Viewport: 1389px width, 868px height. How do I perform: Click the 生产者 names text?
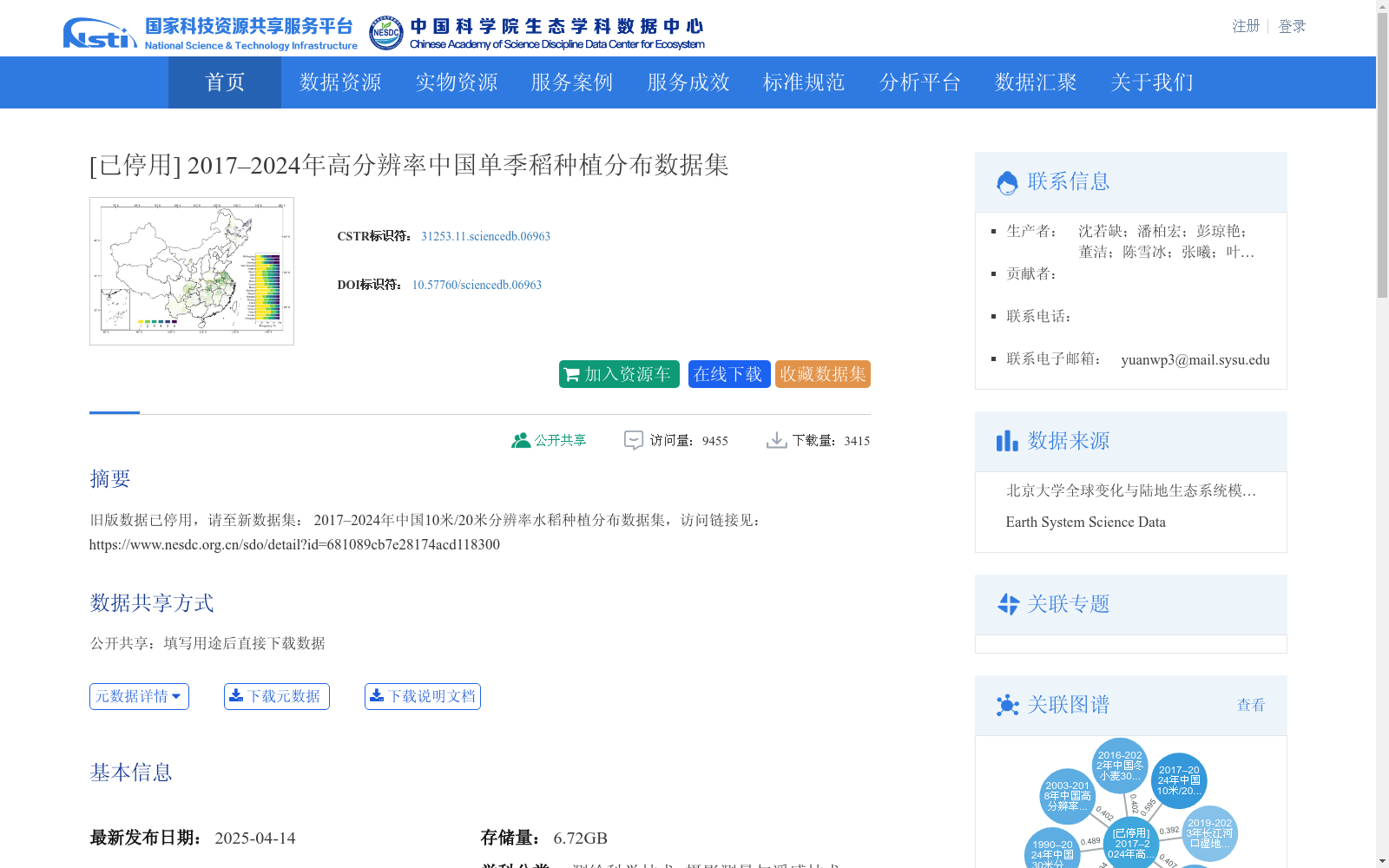click(x=1167, y=241)
